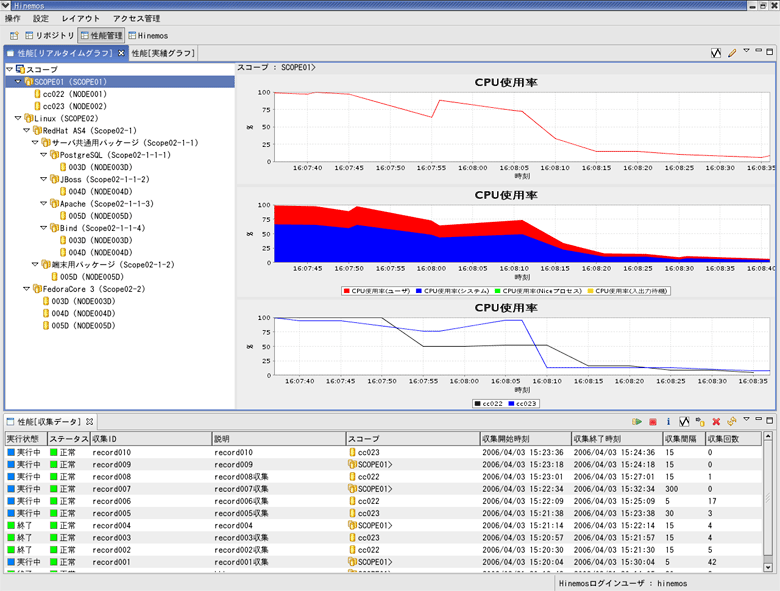Screen dimensions: 780x591
Task: Click the open perspective icon left of リポジトリ
Action: point(12,34)
